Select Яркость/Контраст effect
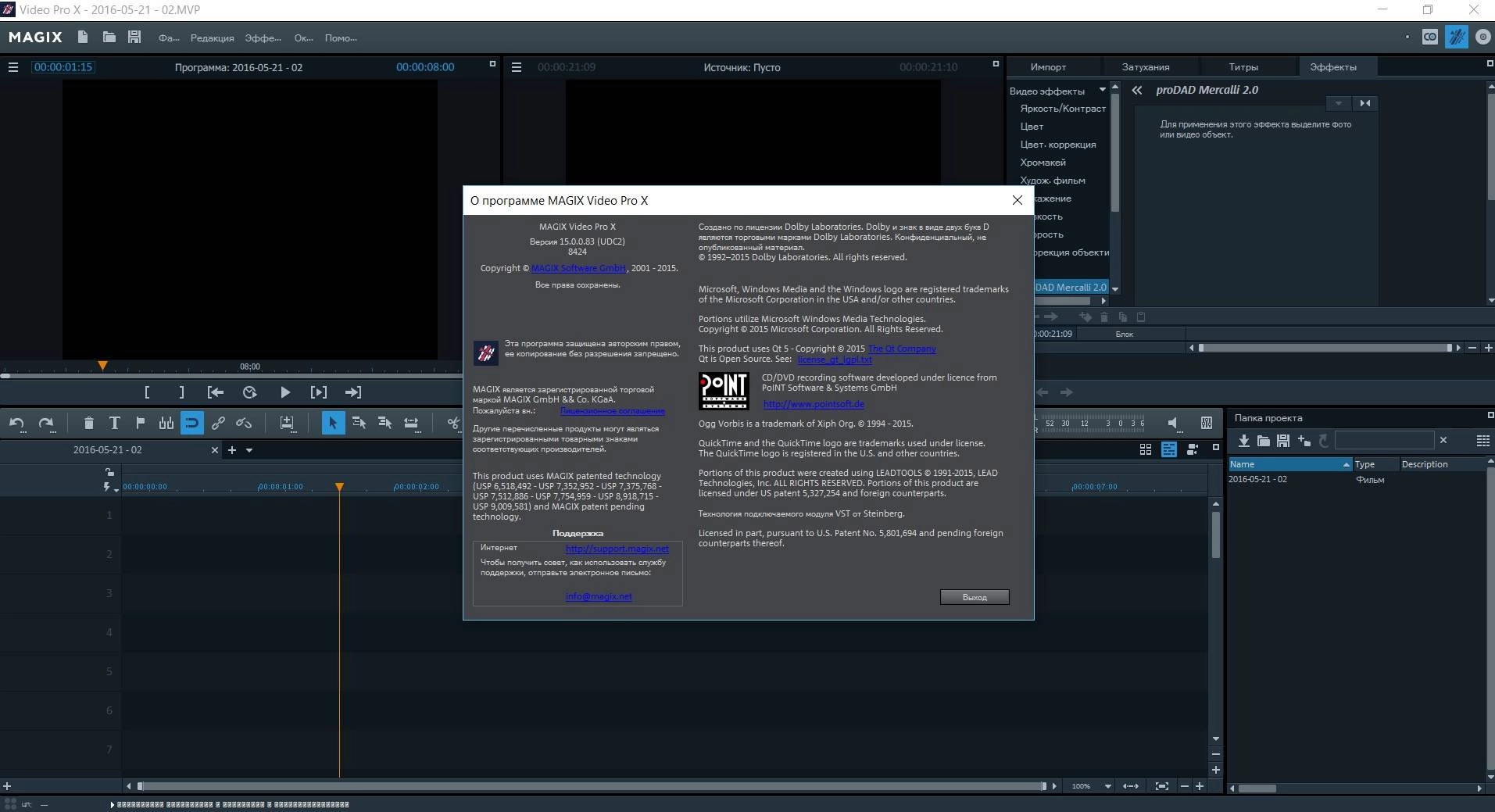Image resolution: width=1495 pixels, height=812 pixels. pos(1063,109)
